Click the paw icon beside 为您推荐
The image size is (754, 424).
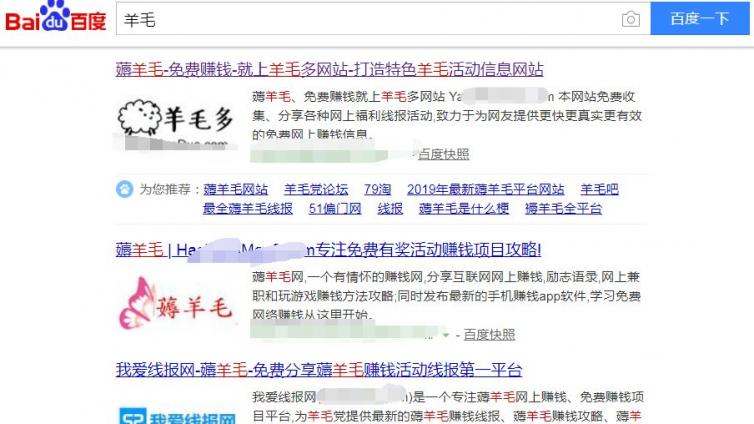pyautogui.click(x=125, y=189)
